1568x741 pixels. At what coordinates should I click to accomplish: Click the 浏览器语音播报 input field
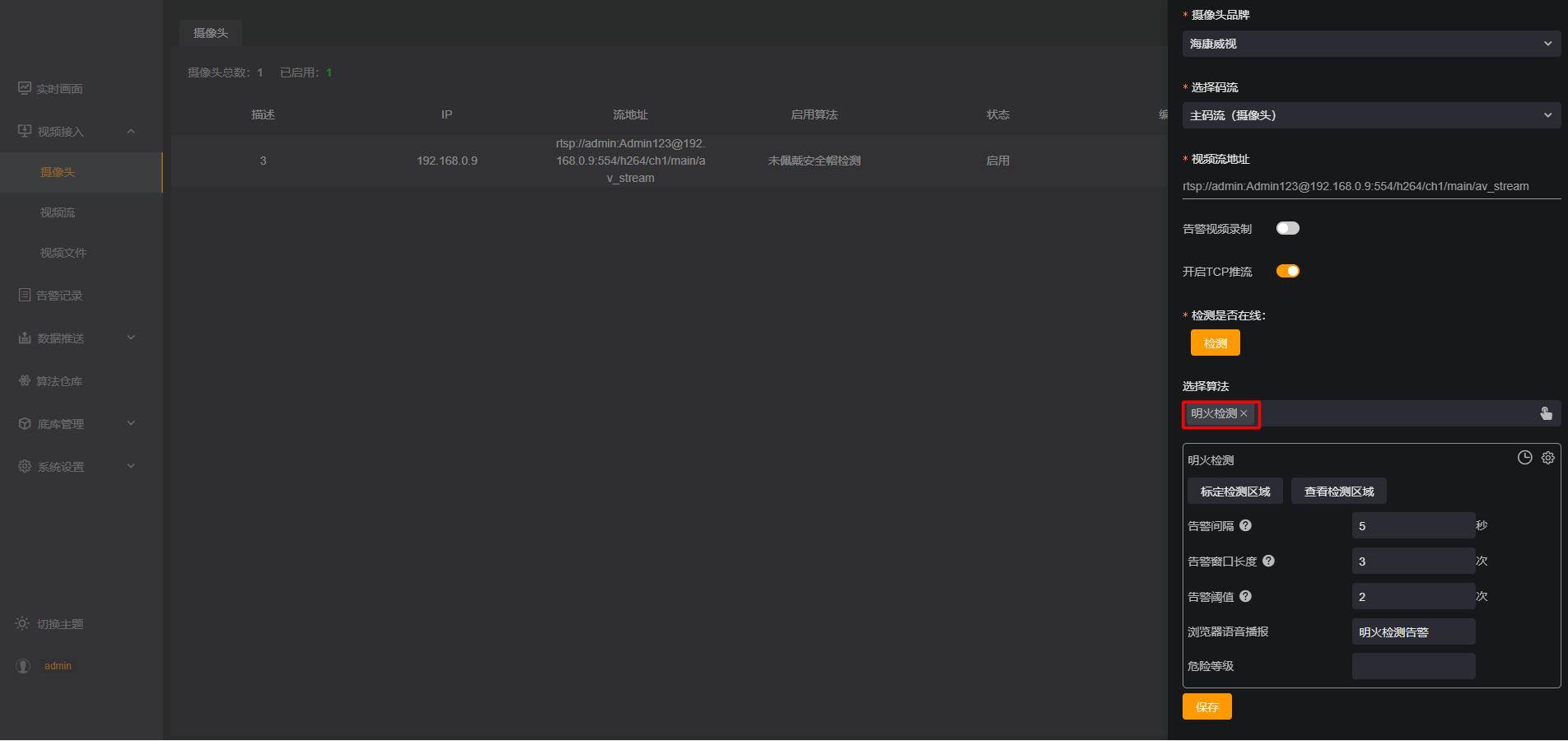point(1413,631)
